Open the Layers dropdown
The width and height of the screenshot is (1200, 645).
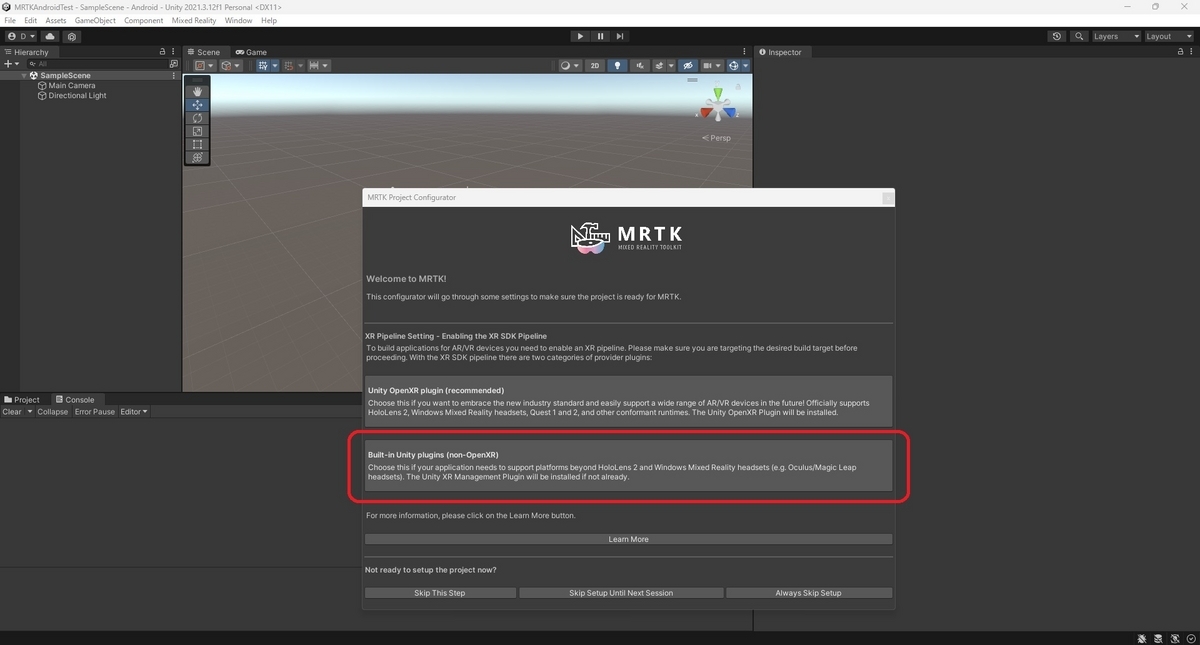pyautogui.click(x=1115, y=36)
